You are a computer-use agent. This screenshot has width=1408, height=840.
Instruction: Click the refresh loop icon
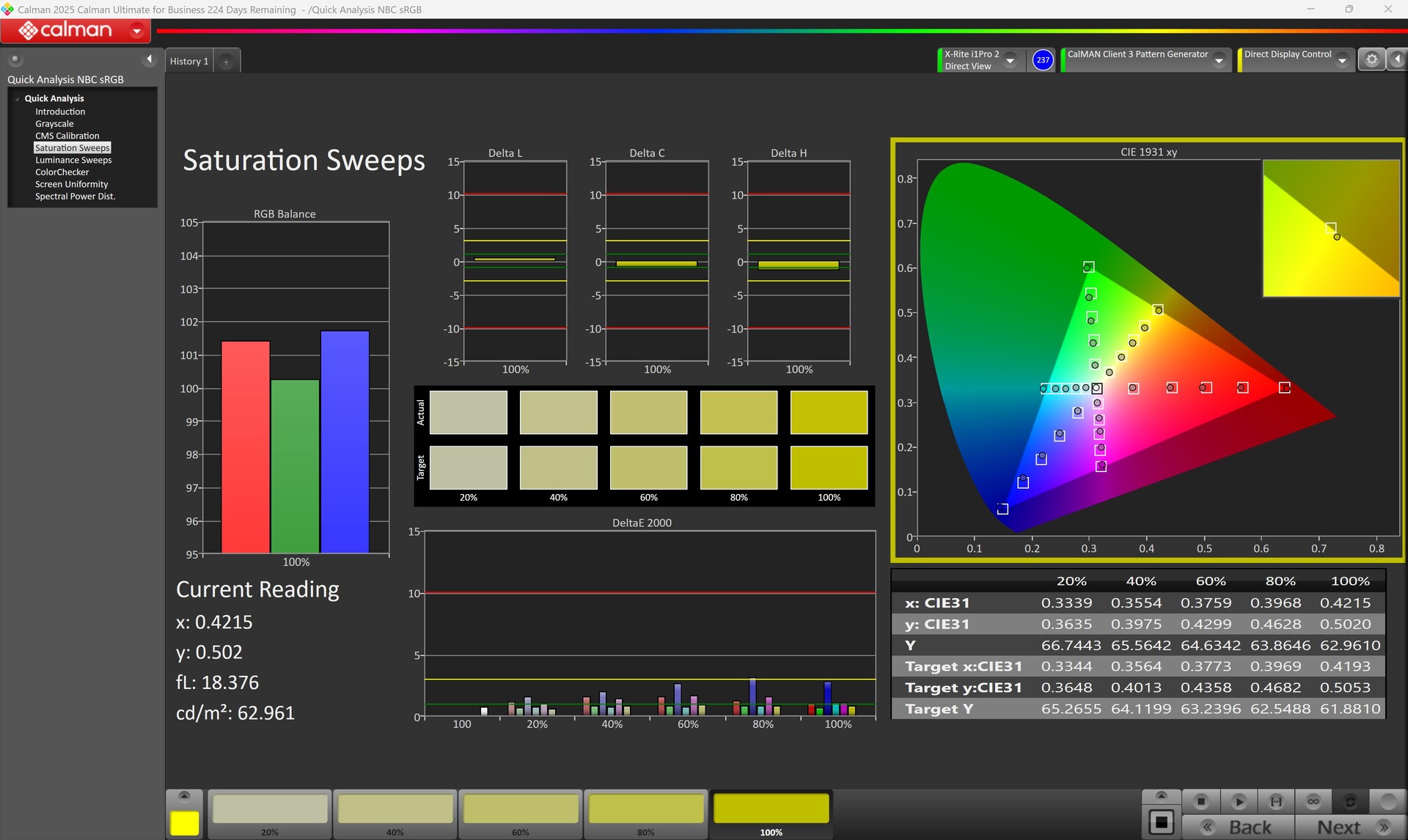(1350, 801)
